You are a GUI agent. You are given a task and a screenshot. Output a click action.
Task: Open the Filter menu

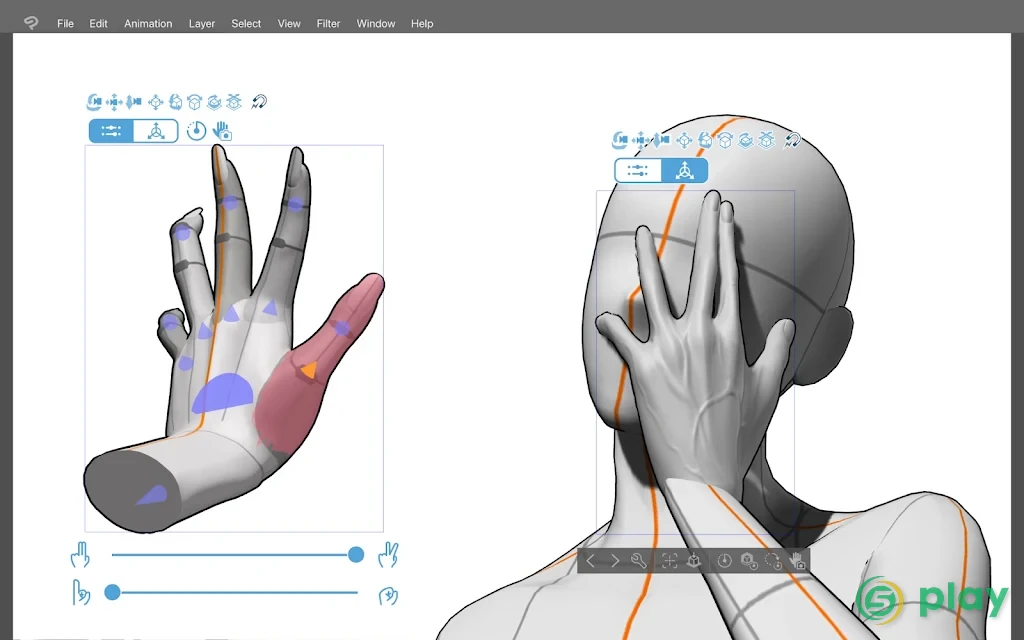(x=328, y=24)
